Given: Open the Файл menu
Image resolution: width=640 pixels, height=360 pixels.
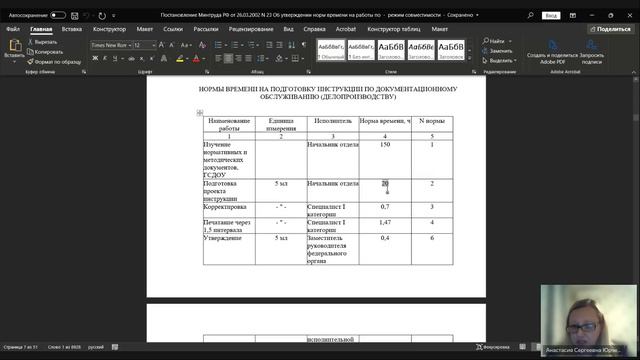Looking at the screenshot, I should click(x=13, y=29).
